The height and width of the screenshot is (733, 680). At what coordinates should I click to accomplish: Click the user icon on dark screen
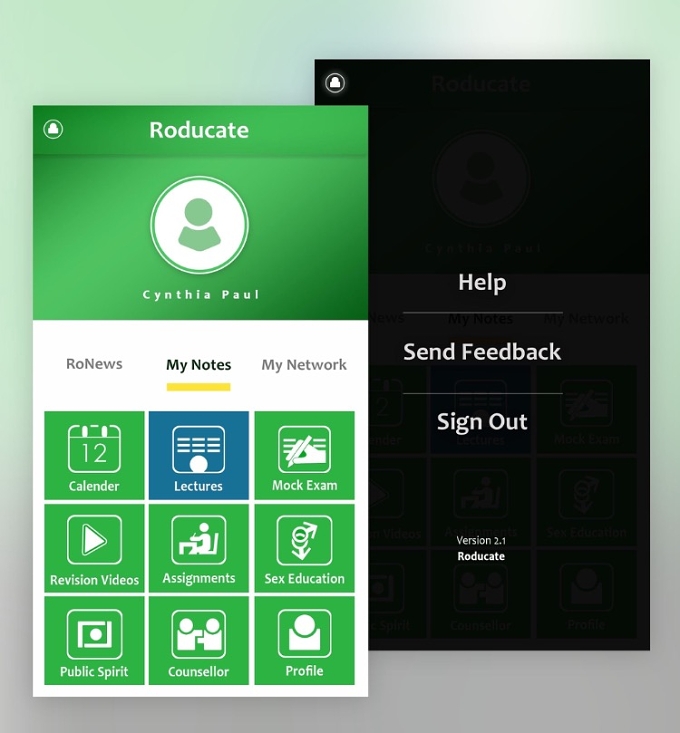tap(335, 83)
